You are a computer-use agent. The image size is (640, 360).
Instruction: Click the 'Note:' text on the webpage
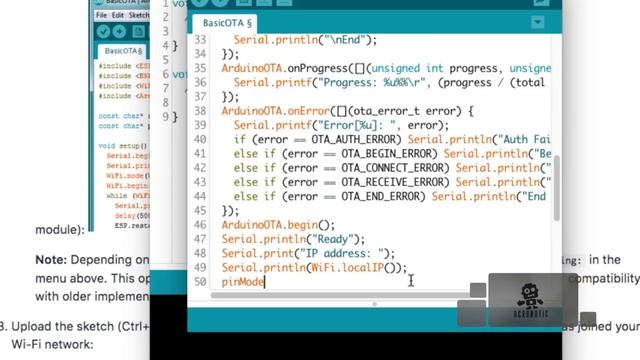(51, 260)
